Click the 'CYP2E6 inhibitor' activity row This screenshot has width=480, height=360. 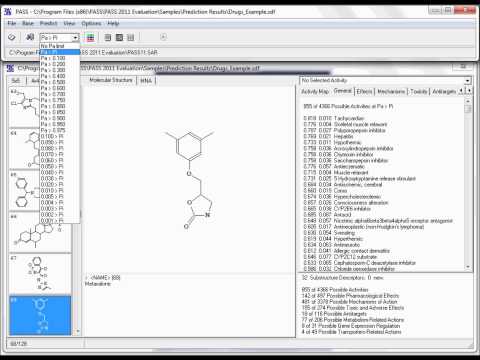337,208
